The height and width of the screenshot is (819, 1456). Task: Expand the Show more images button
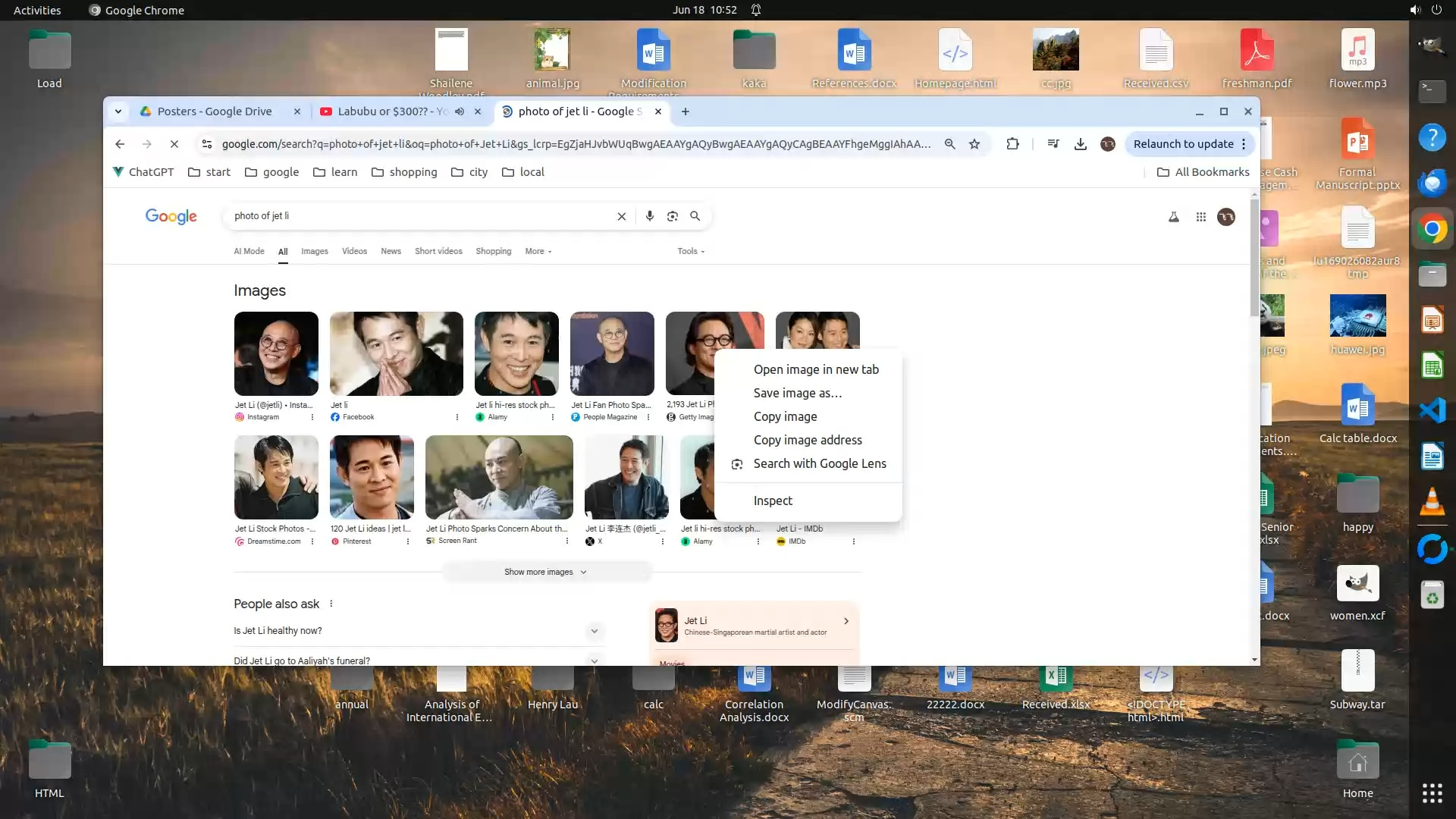(546, 572)
